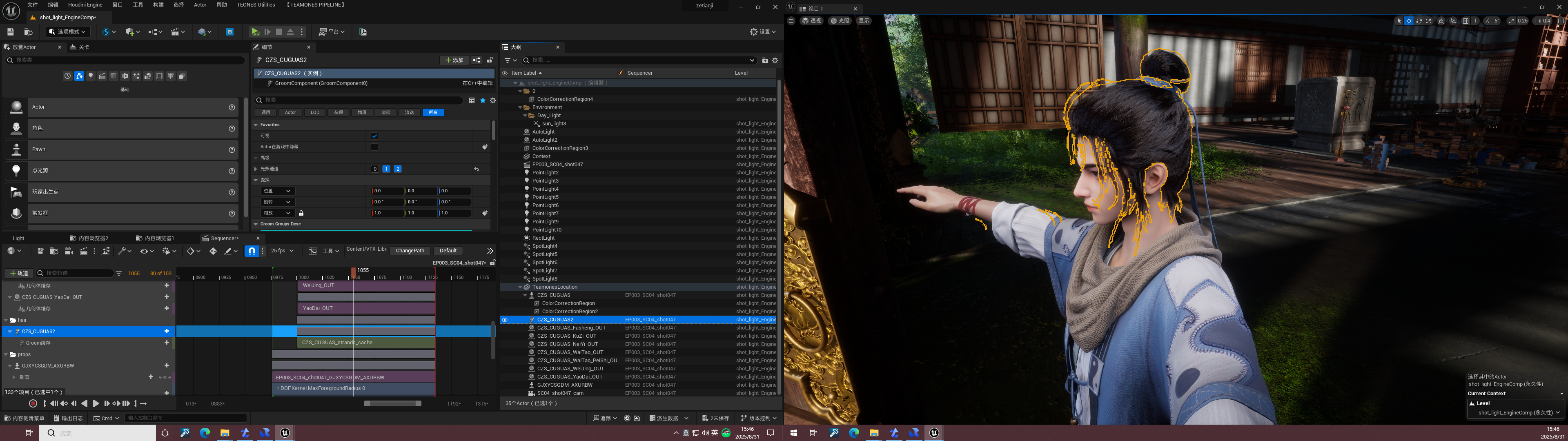Screen dimensions: 1568x441
Task: Select the Lights category in Place Actors
Action: (91, 76)
